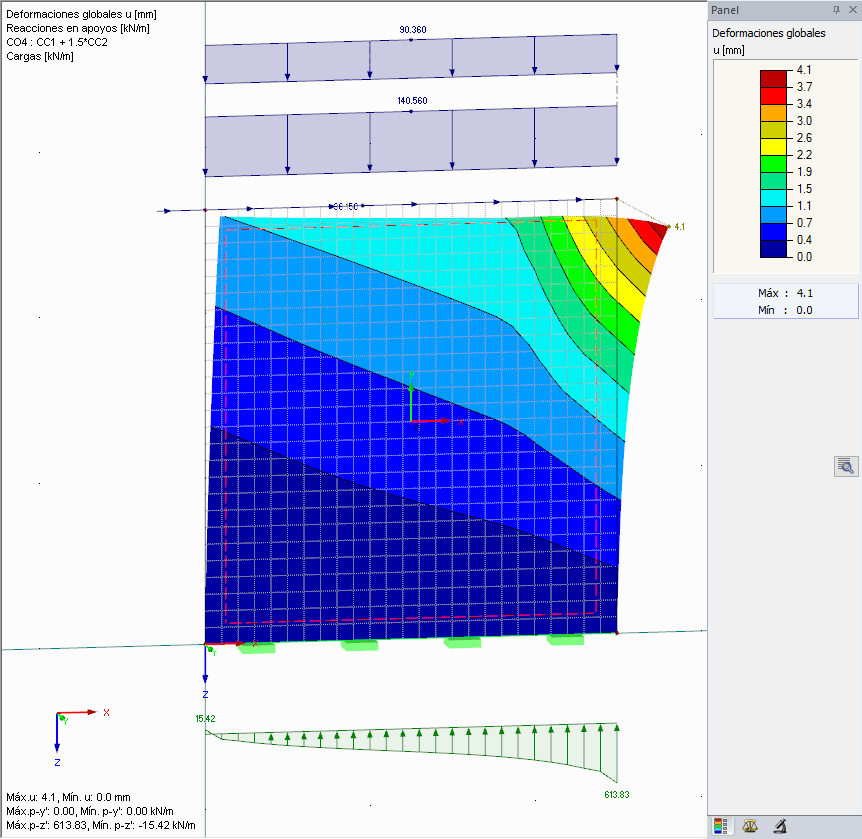The image size is (862, 839).
Task: Open the balance scales factors tab
Action: [x=750, y=826]
